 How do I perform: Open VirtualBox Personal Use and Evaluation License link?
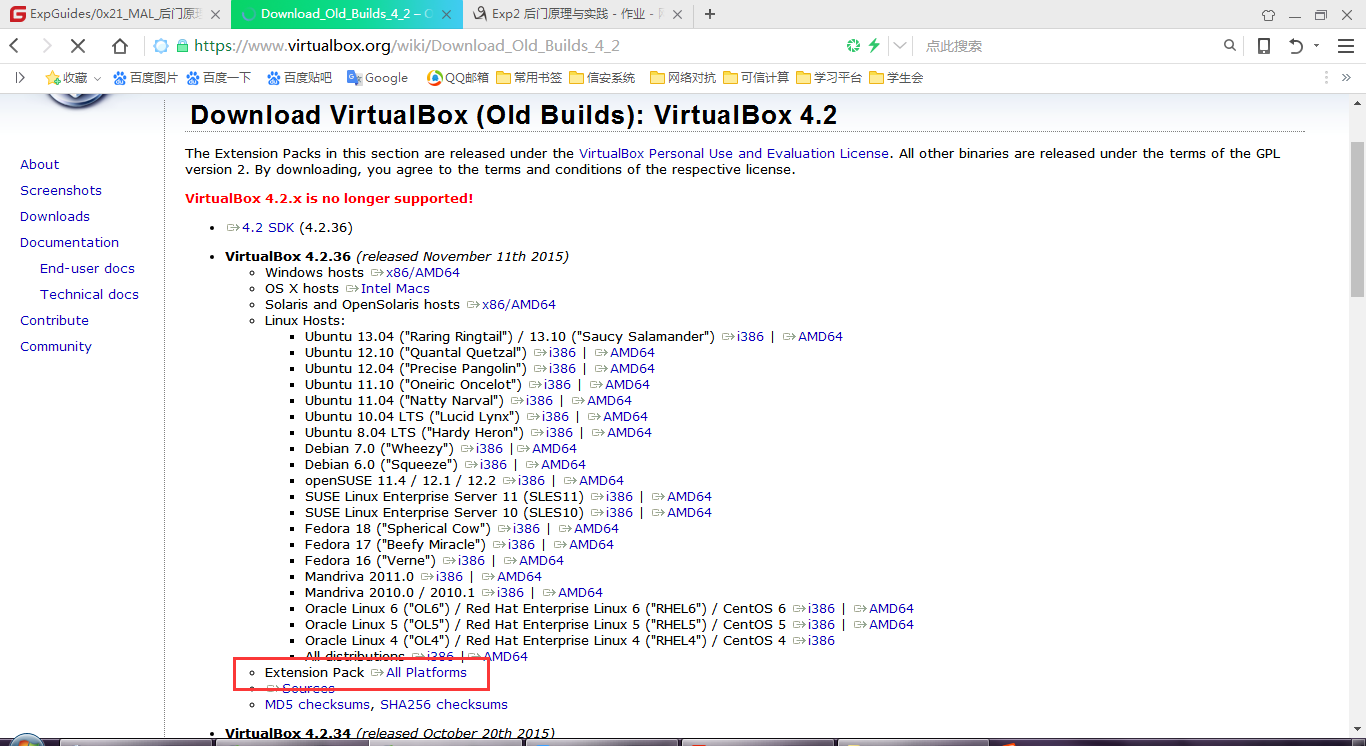tap(733, 153)
